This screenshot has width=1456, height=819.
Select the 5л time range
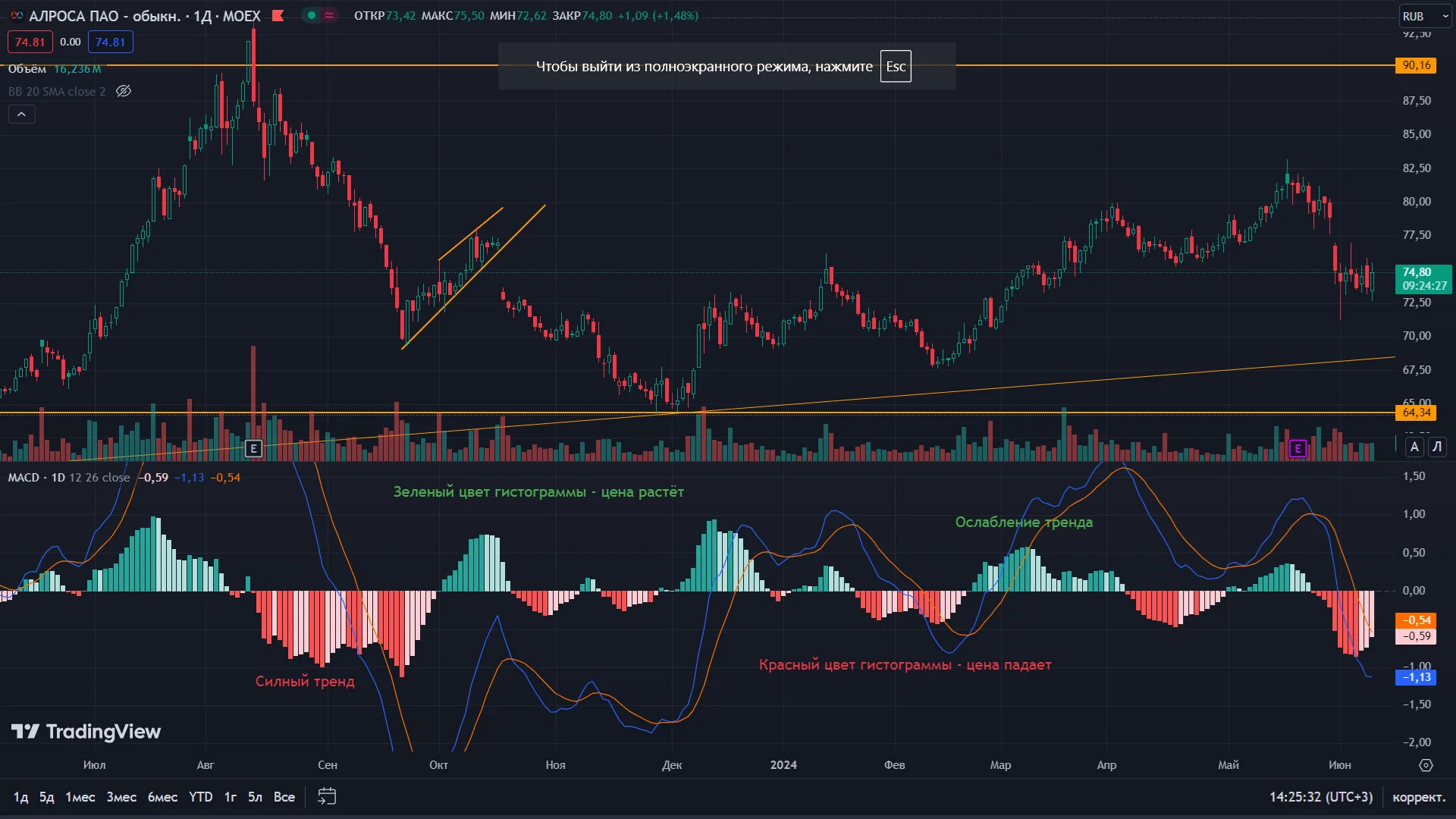coord(256,797)
